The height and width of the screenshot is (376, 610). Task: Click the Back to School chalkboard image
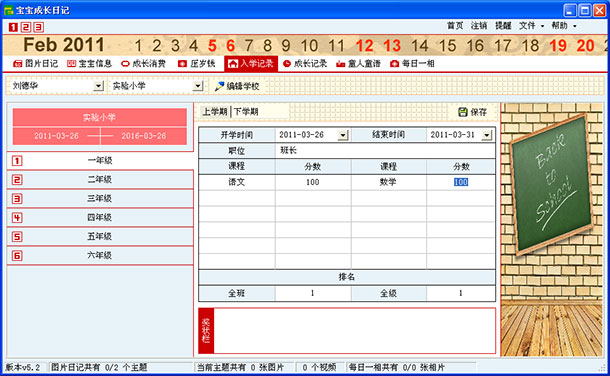[551, 184]
